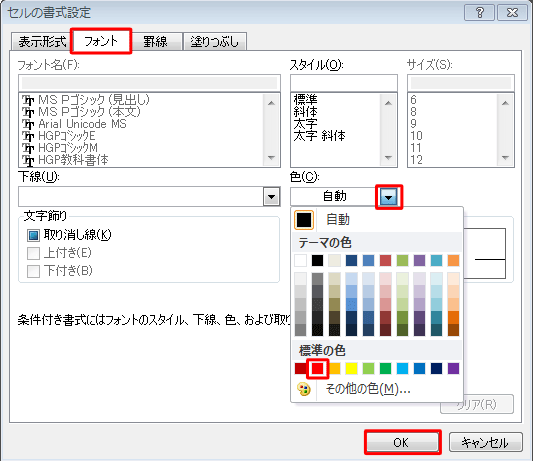Toggle the 取り消し線(K) checkbox

click(x=33, y=235)
